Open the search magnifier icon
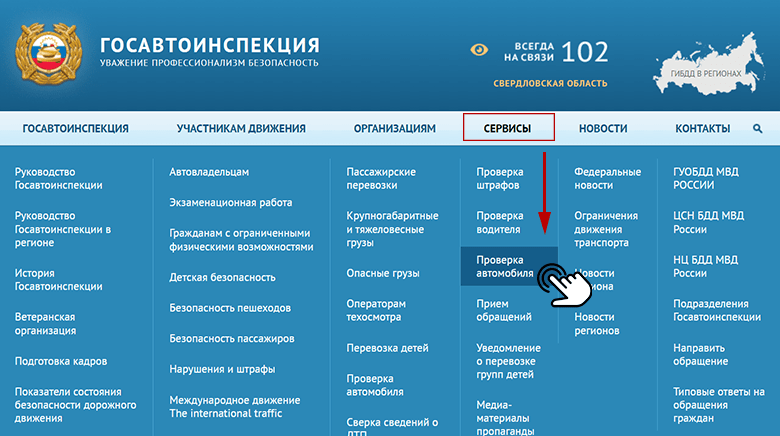Screen dimensions: 780x436 757,128
